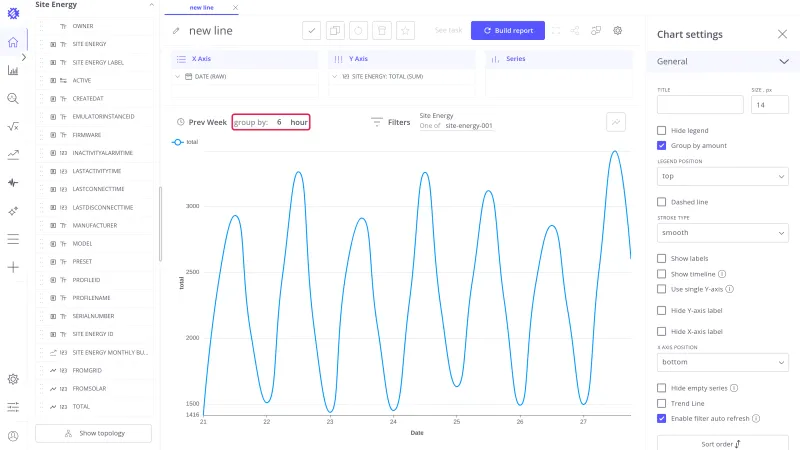Enable the Trend Line checkbox
The width and height of the screenshot is (800, 450).
pyautogui.click(x=662, y=404)
